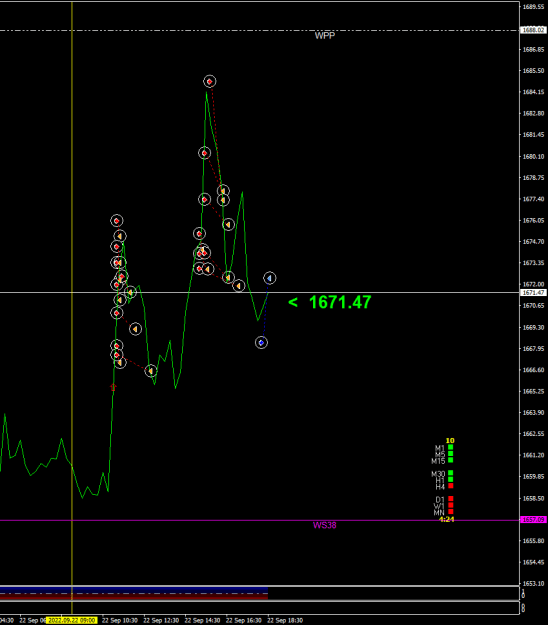
Task: Click the WPP pivot line label
Action: pyautogui.click(x=325, y=36)
